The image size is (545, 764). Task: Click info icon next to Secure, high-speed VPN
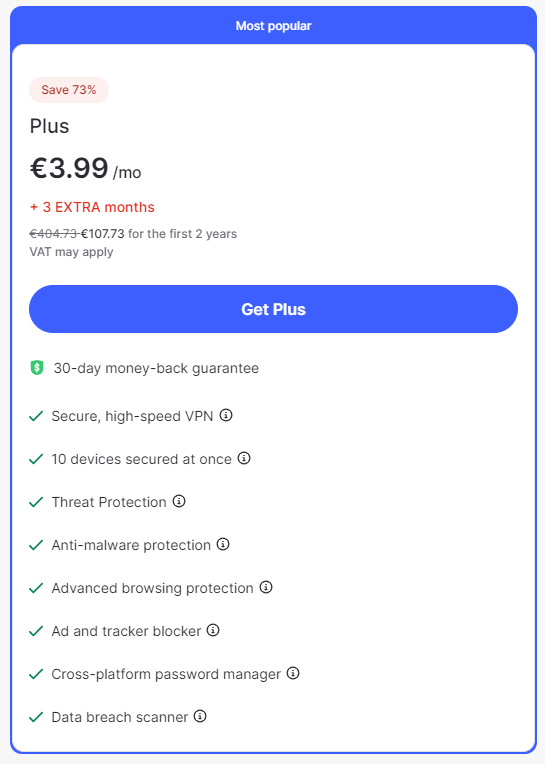(x=226, y=416)
